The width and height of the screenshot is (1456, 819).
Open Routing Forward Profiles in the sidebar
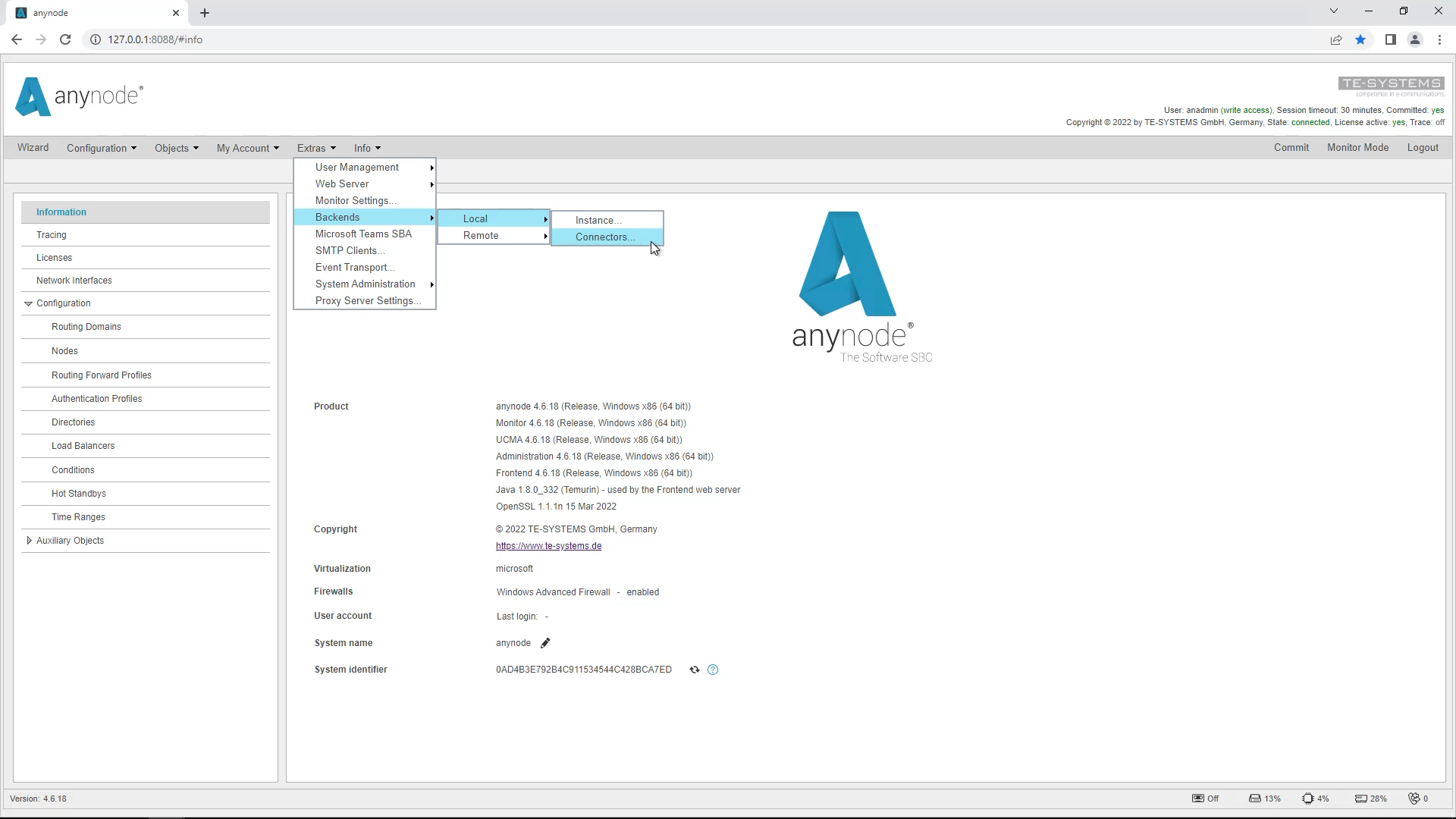pyautogui.click(x=146, y=375)
